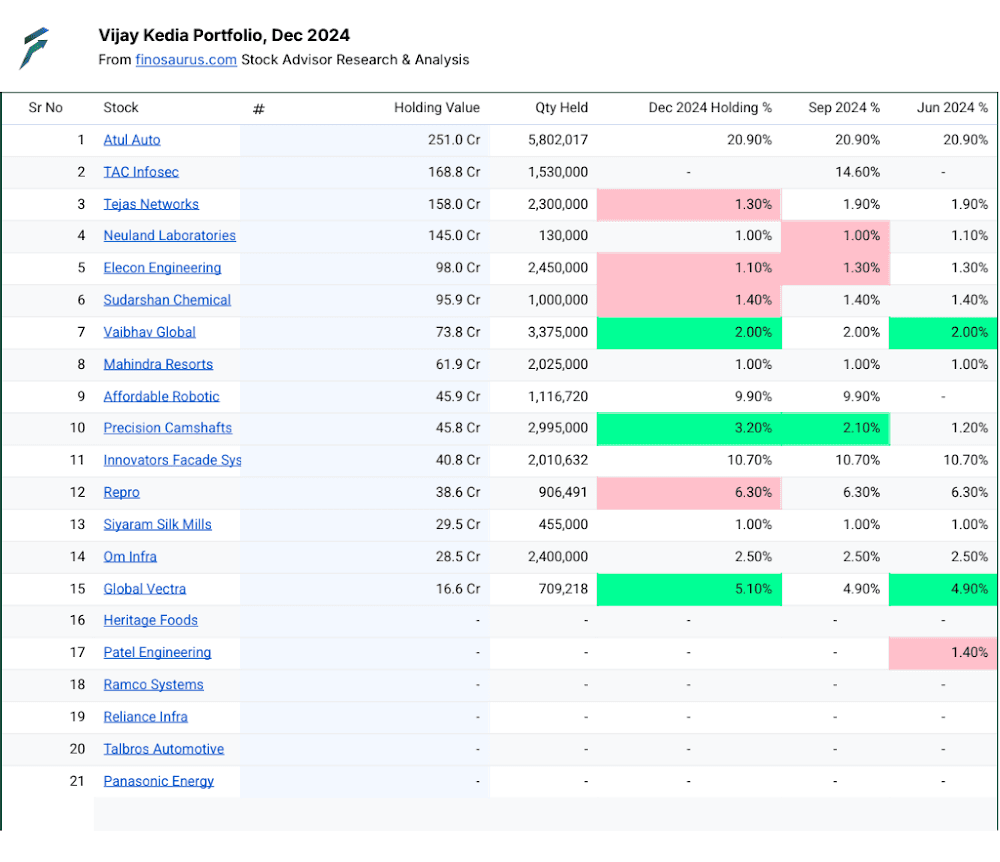The width and height of the screenshot is (1000, 862).
Task: Open the Neuland Laboratories stock link
Action: 170,236
